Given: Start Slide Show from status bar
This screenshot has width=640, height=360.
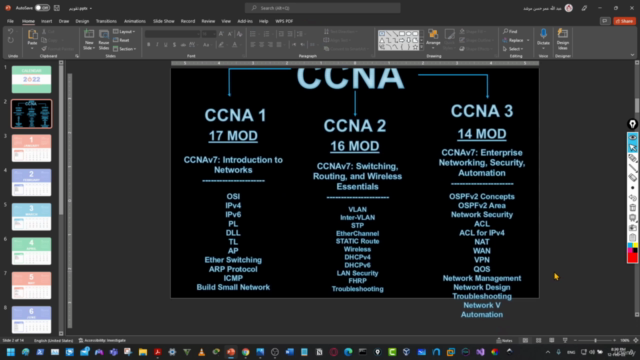Looking at the screenshot, I should [565, 340].
